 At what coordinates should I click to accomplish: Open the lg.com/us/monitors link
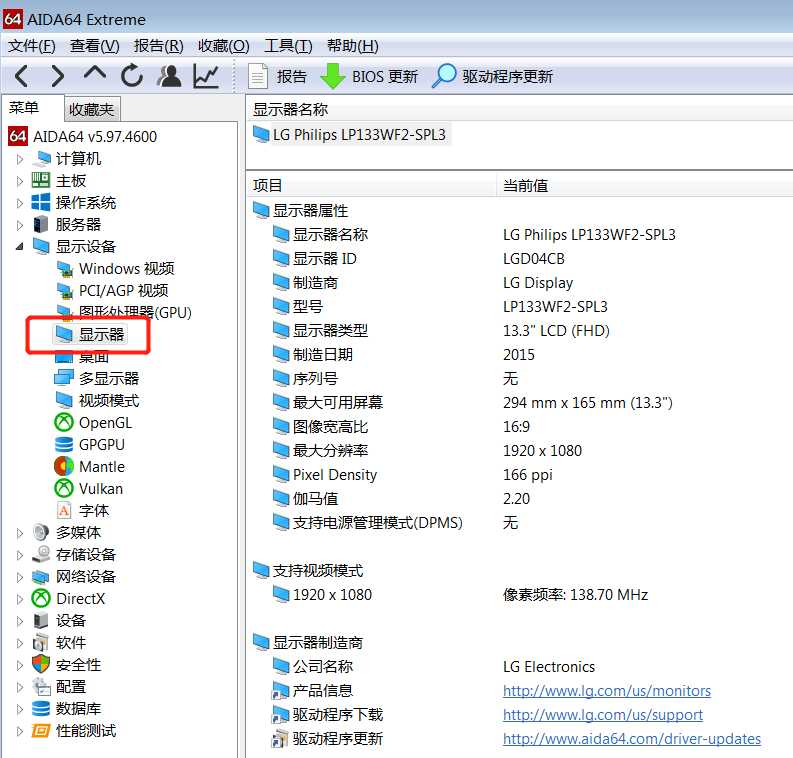(x=606, y=691)
